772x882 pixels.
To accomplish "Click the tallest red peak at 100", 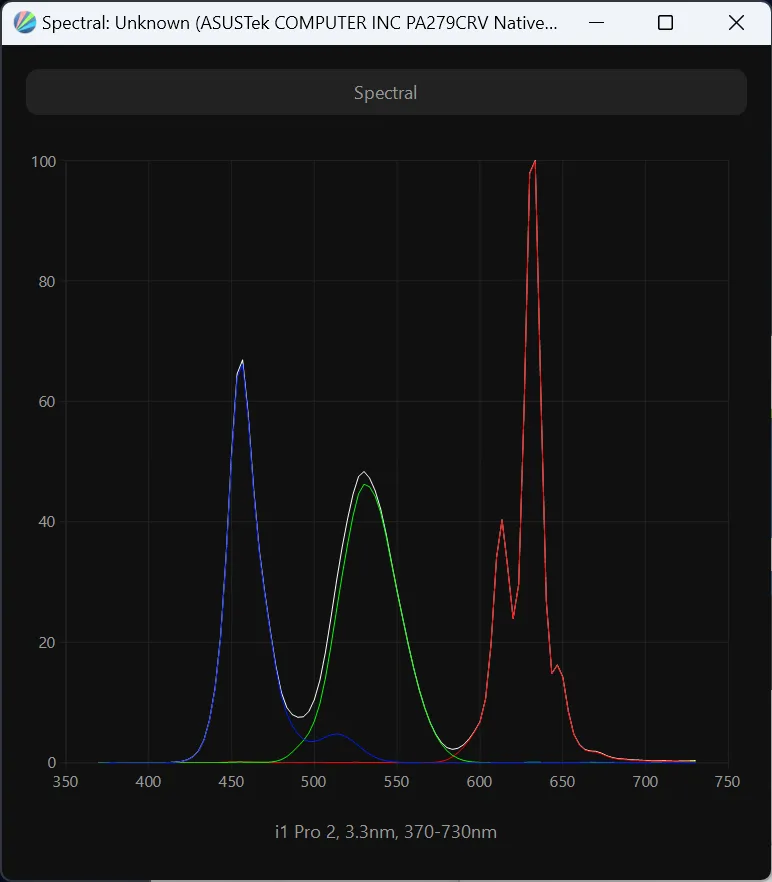I will click(x=535, y=161).
